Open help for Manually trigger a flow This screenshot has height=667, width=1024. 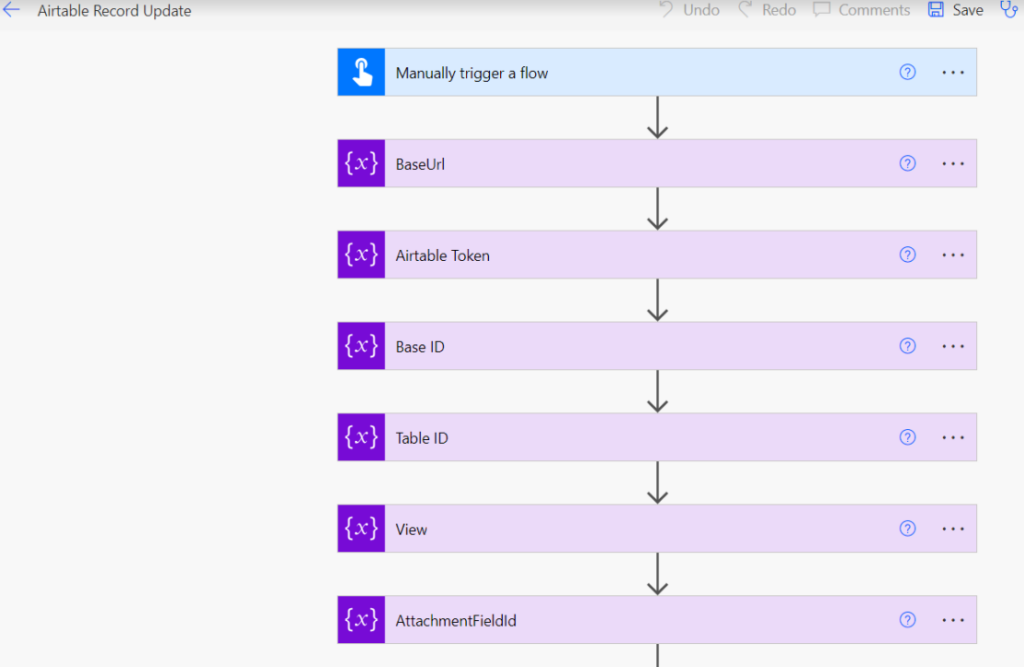[907, 72]
